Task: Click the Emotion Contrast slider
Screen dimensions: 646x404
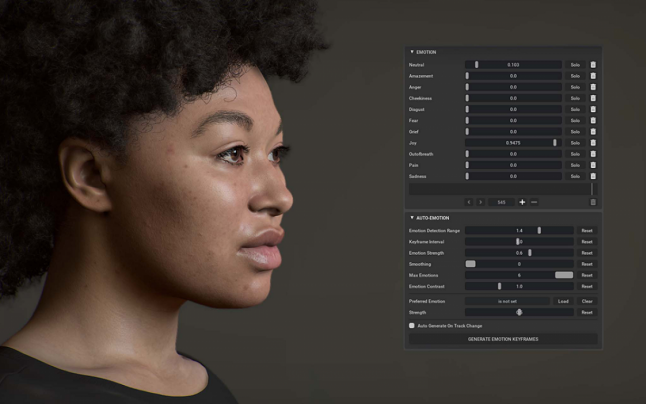Action: pyautogui.click(x=519, y=286)
